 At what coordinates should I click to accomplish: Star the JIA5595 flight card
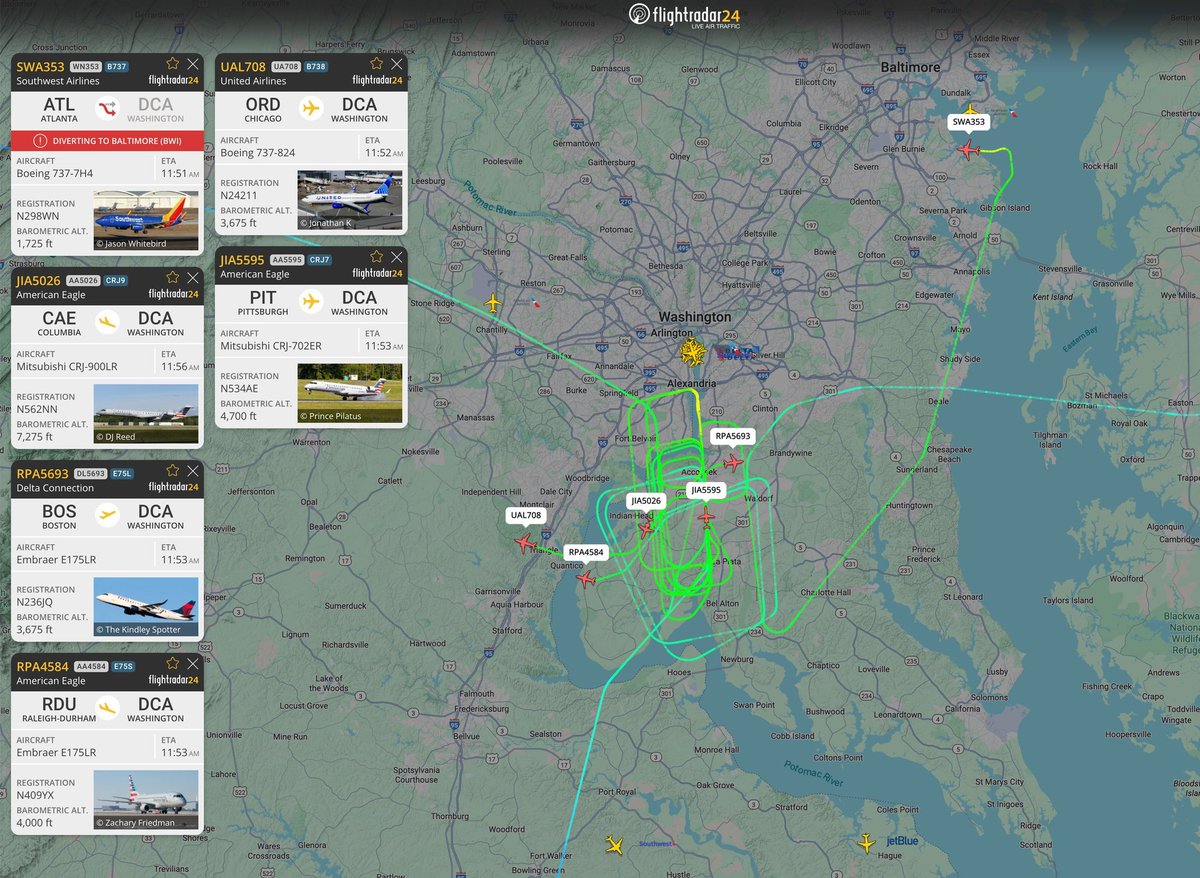click(377, 257)
